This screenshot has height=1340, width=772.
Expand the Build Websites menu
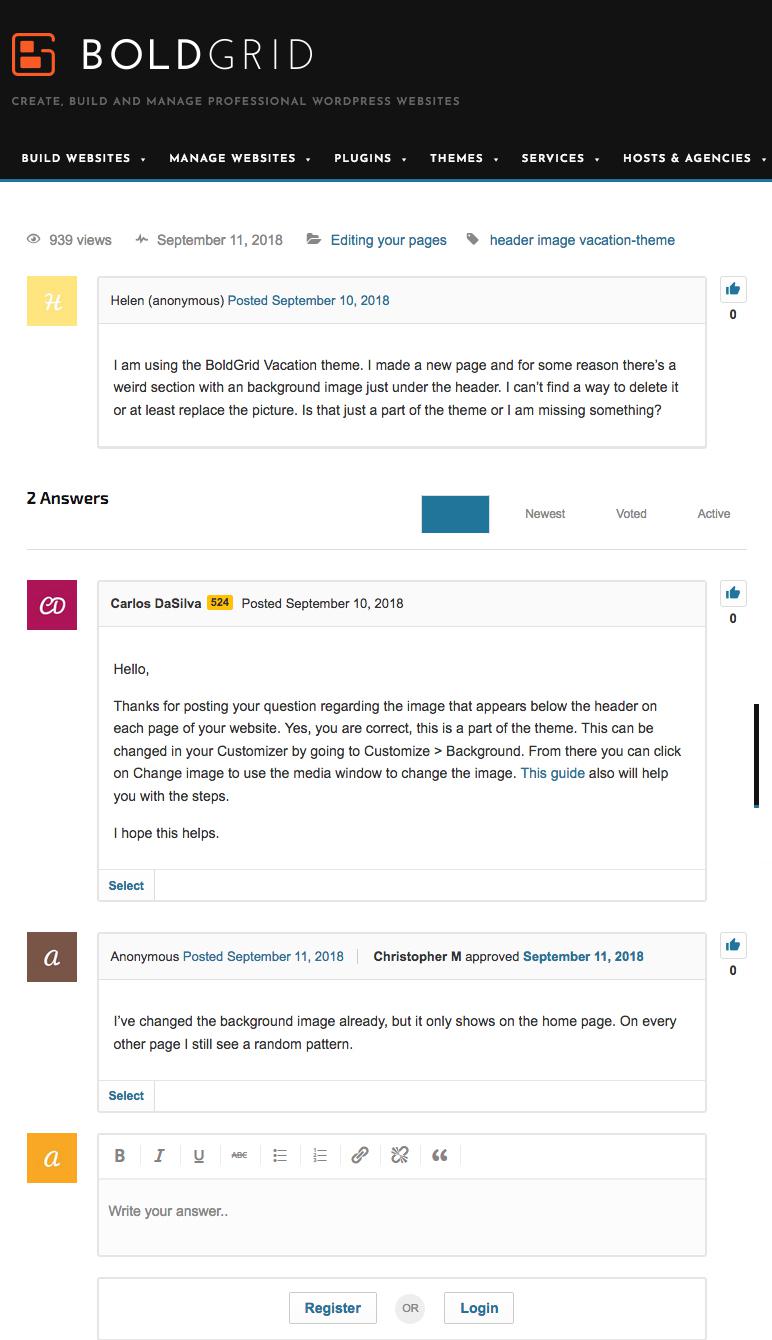(x=83, y=158)
